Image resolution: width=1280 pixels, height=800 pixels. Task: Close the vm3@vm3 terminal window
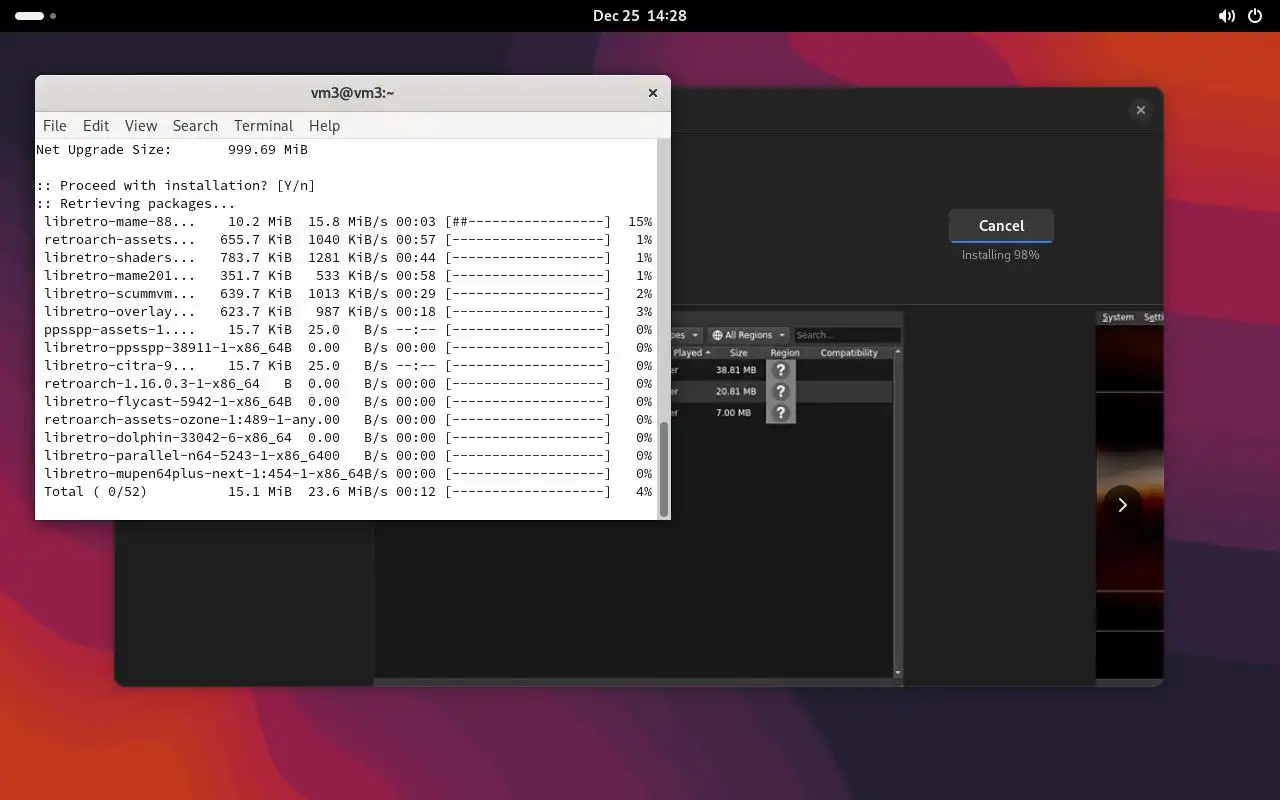[653, 93]
